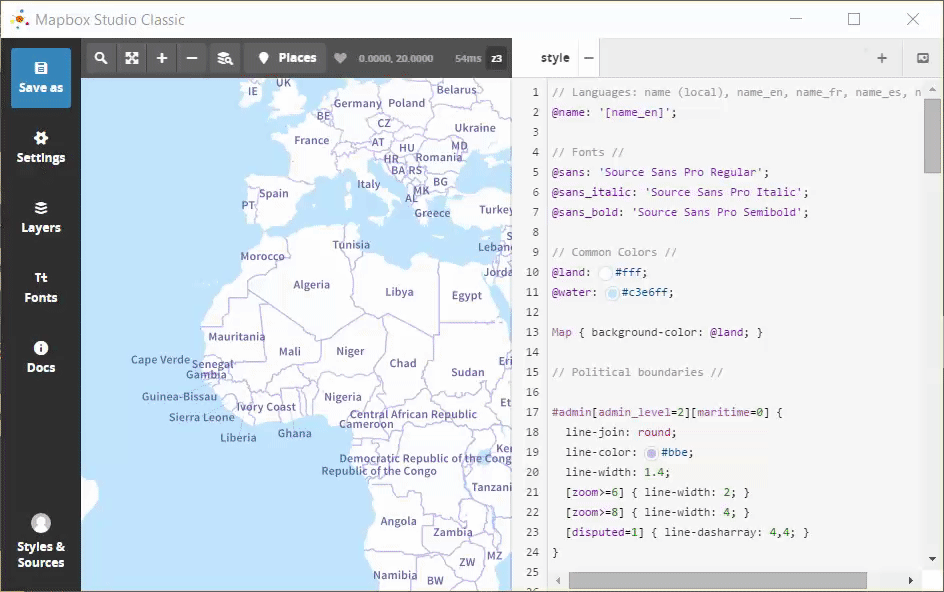Click the scroll left arrow in editor
Viewport: 944px width, 592px height.
pos(558,581)
